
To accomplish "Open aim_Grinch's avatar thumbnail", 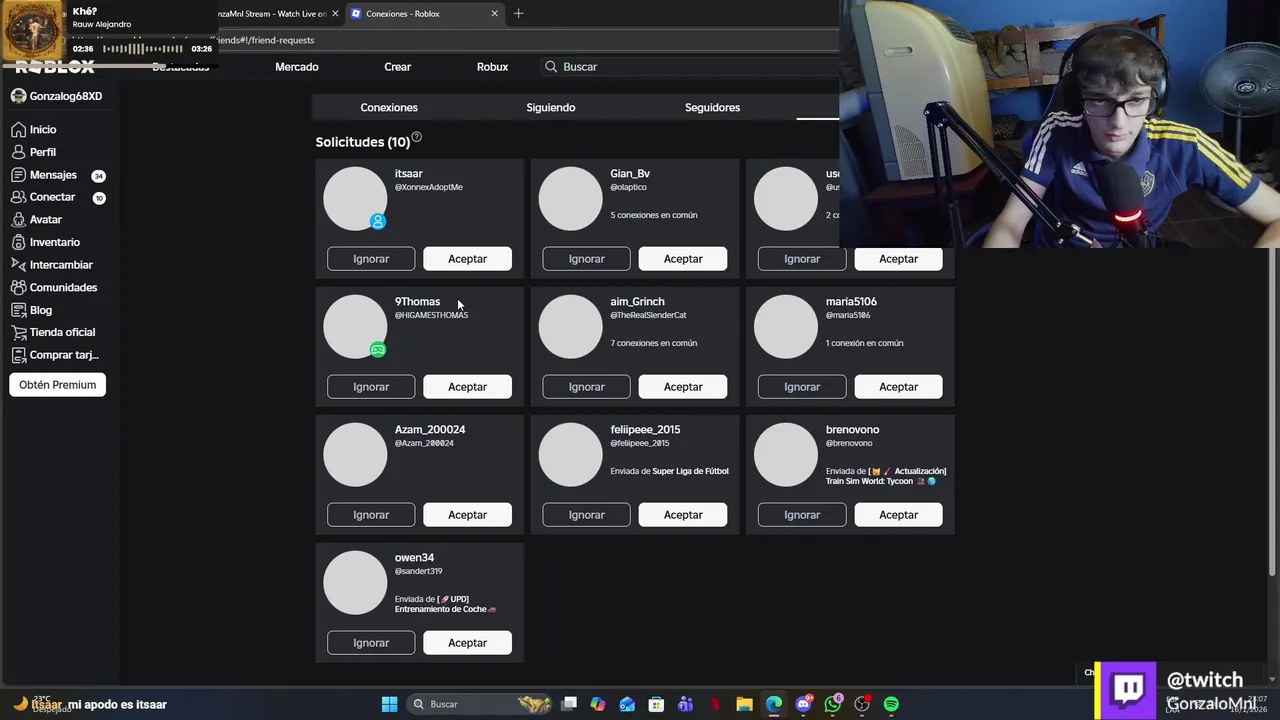I will [x=571, y=327].
